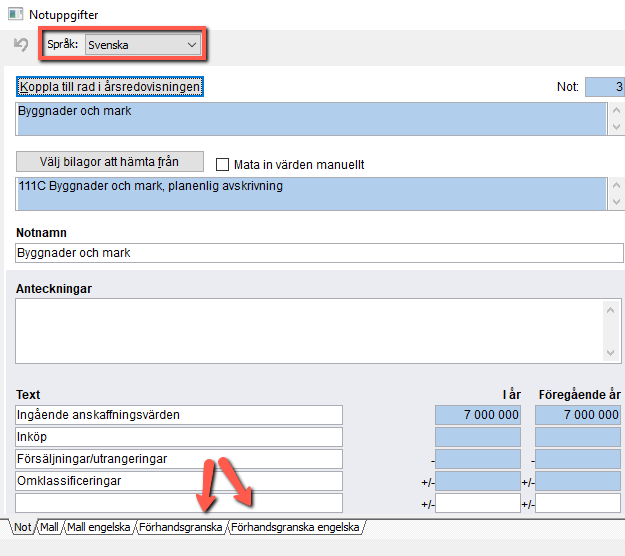Click Föregående år field on the empty last row

578,503
